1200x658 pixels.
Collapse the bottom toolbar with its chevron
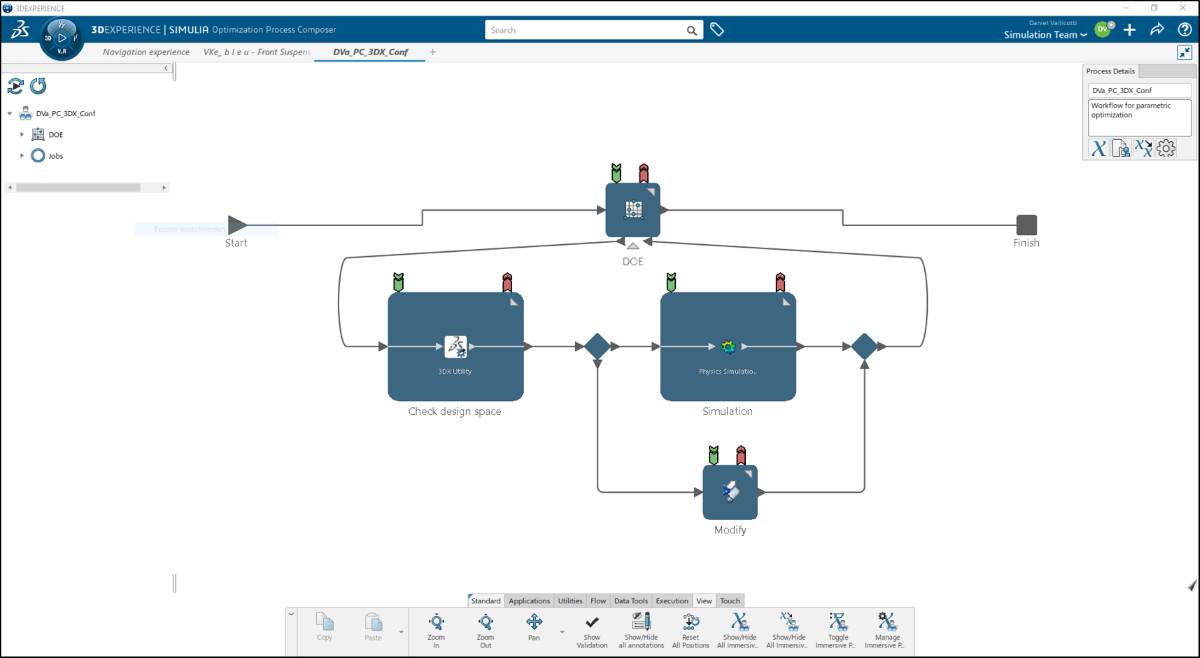point(291,614)
